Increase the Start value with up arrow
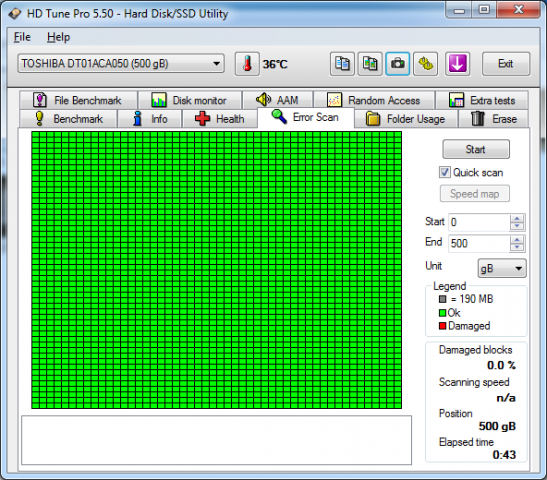 coord(517,218)
